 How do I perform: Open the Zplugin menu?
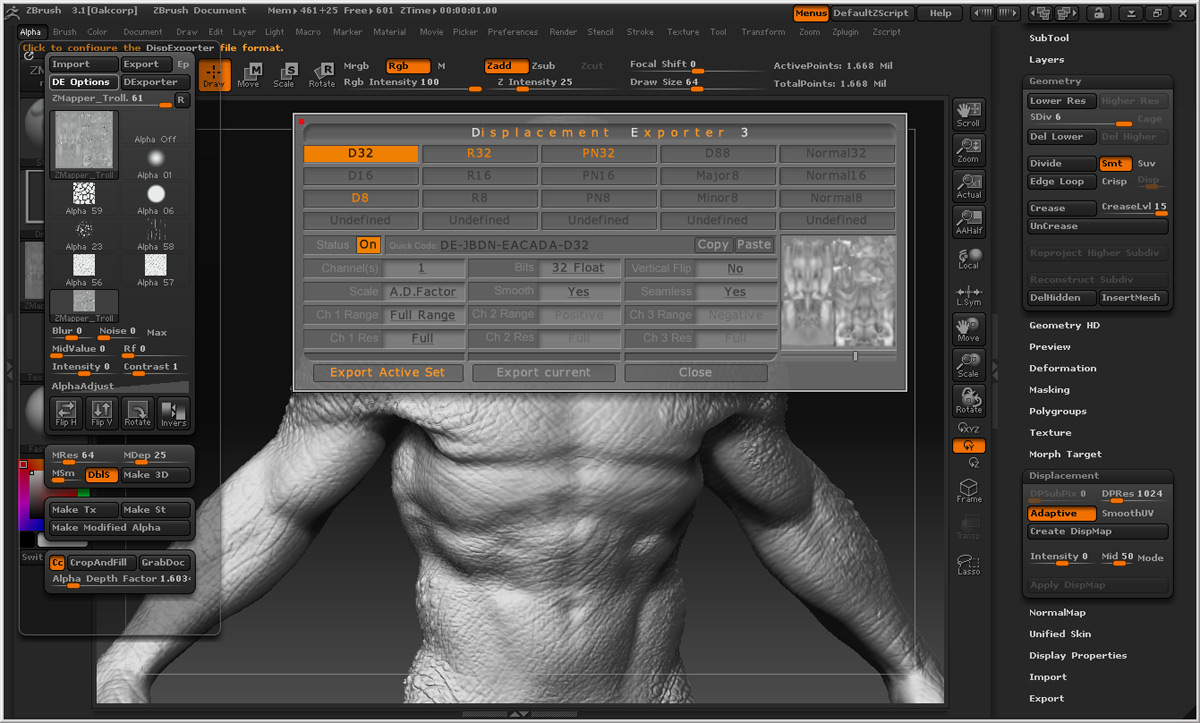tap(845, 32)
